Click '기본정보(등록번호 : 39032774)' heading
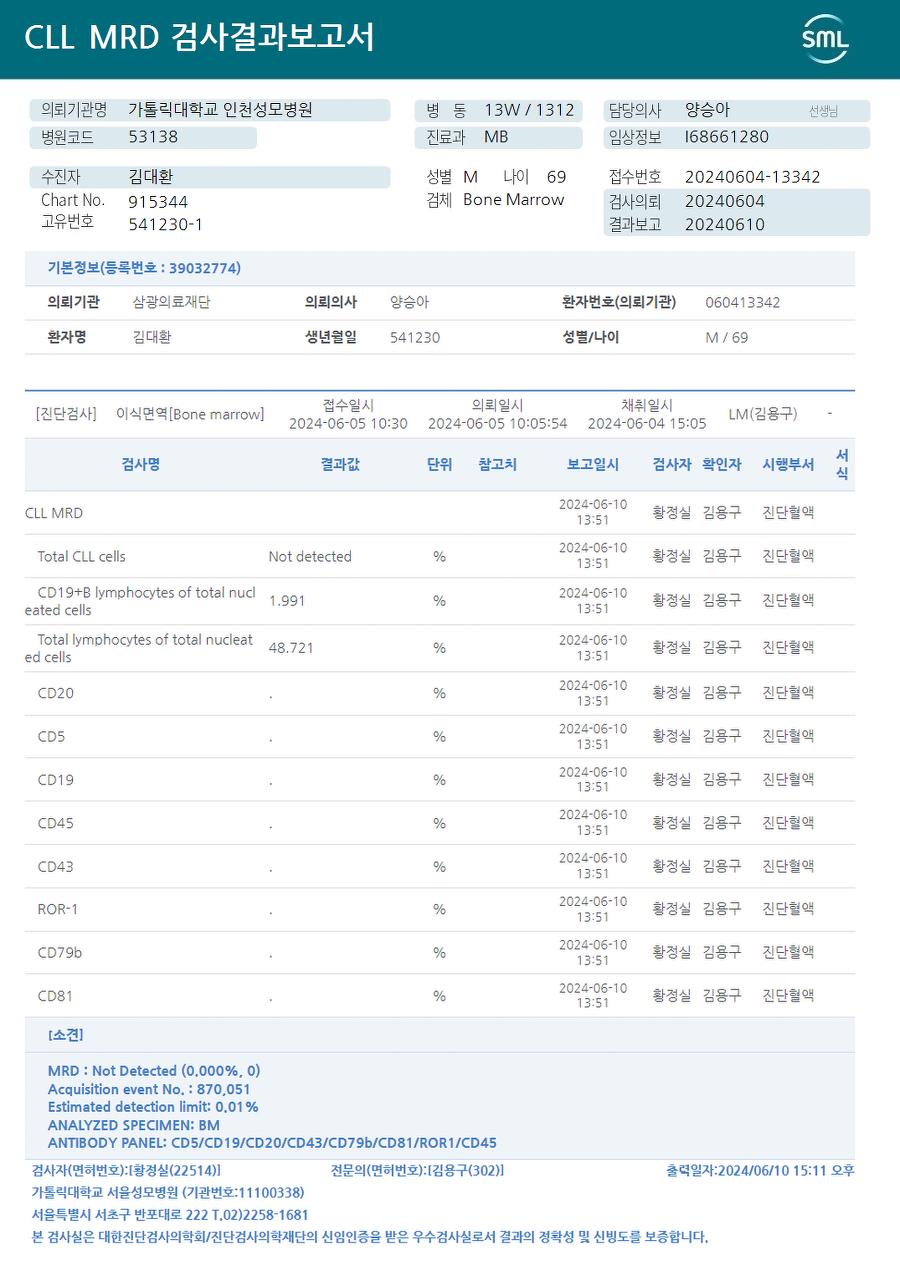This screenshot has width=900, height=1271. [x=144, y=268]
